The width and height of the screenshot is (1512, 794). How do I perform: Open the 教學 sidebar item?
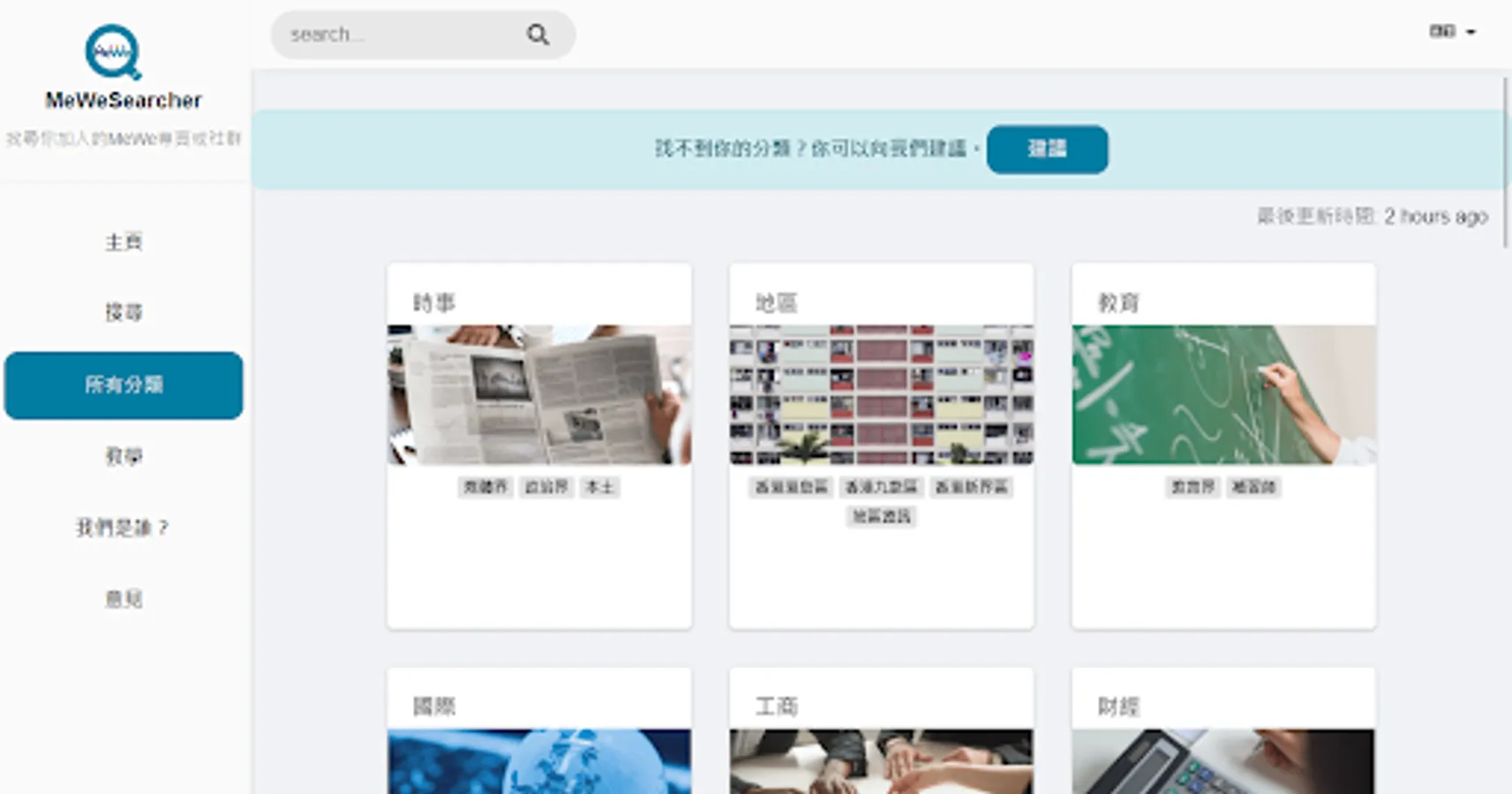point(124,456)
